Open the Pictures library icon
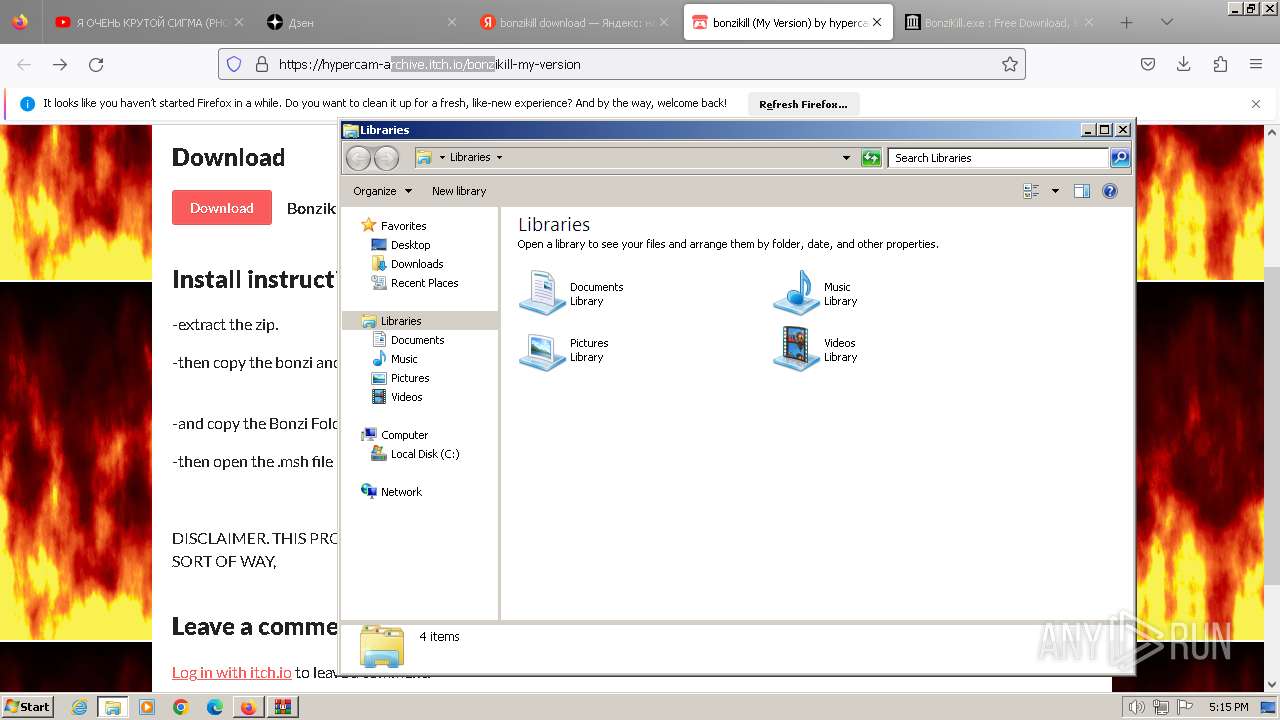This screenshot has width=1280, height=720. [543, 349]
